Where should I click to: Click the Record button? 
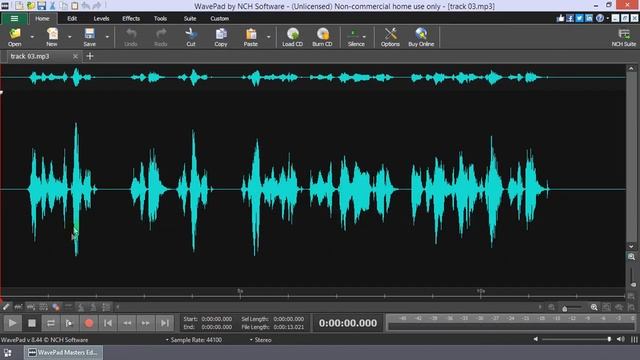pyautogui.click(x=89, y=323)
